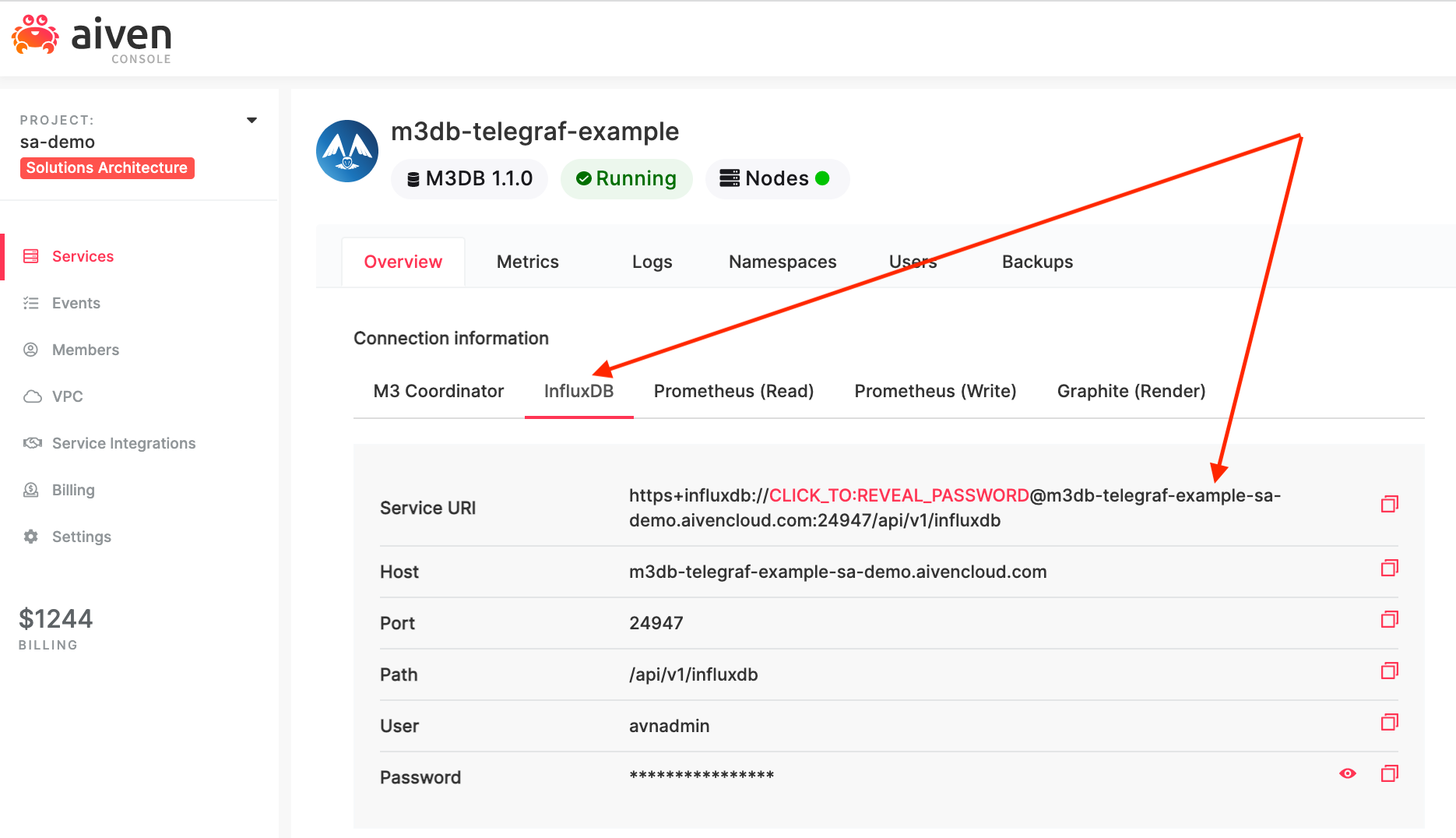Copy the Password value
This screenshot has height=838, width=1456.
(1390, 773)
